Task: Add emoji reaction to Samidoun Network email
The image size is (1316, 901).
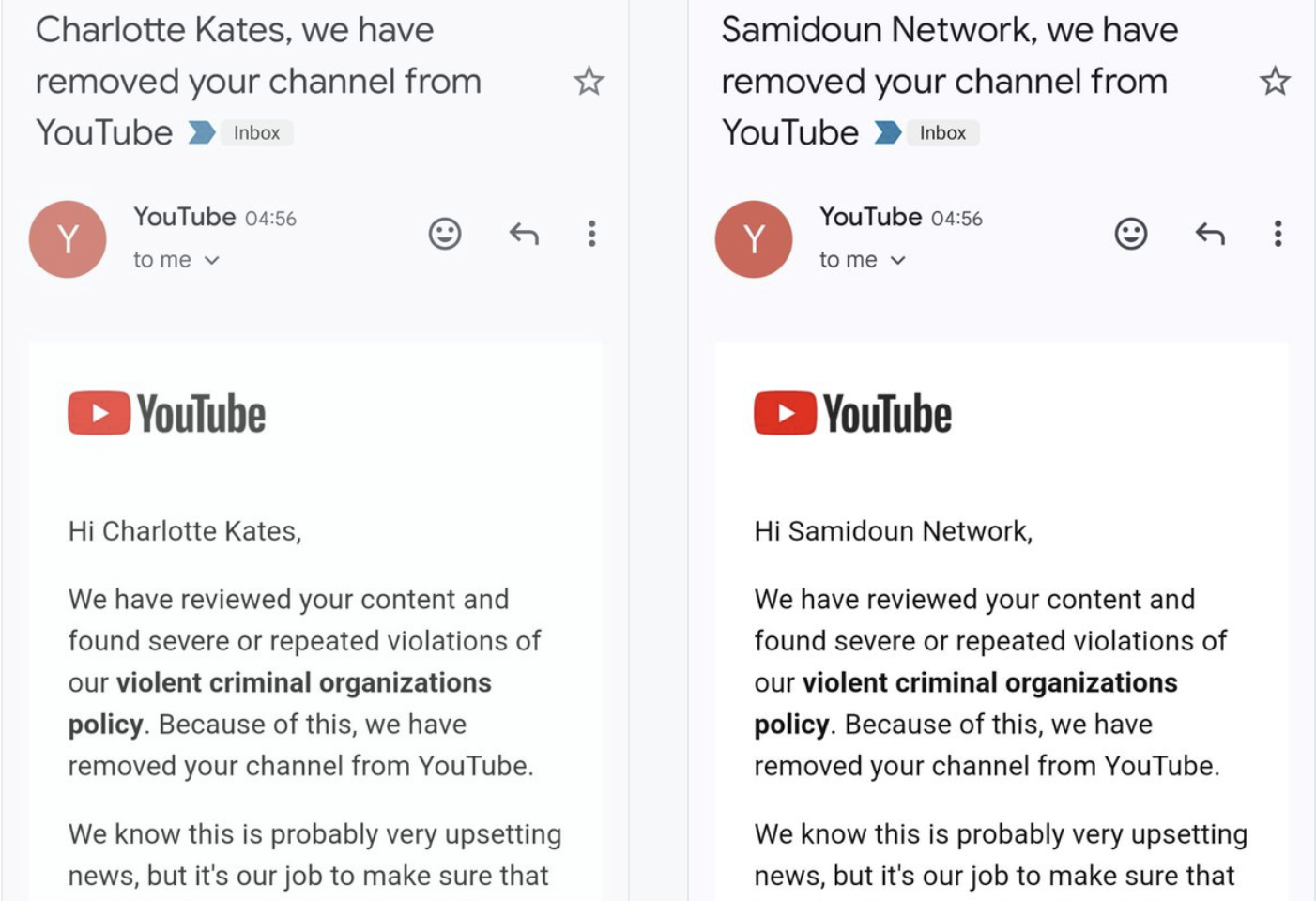Action: tap(1131, 234)
